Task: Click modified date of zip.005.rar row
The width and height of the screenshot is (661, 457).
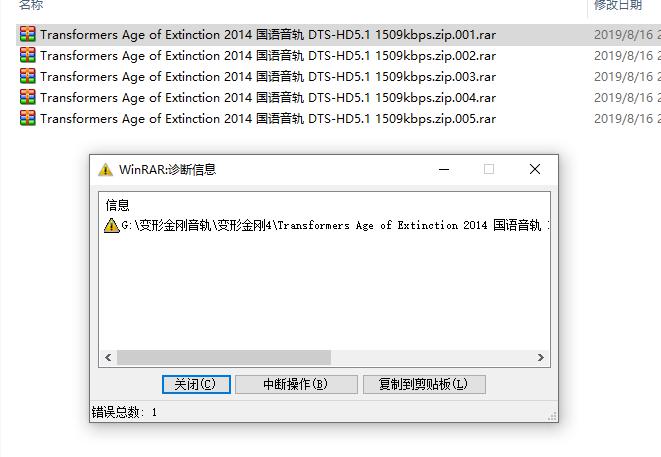Action: [x=627, y=119]
